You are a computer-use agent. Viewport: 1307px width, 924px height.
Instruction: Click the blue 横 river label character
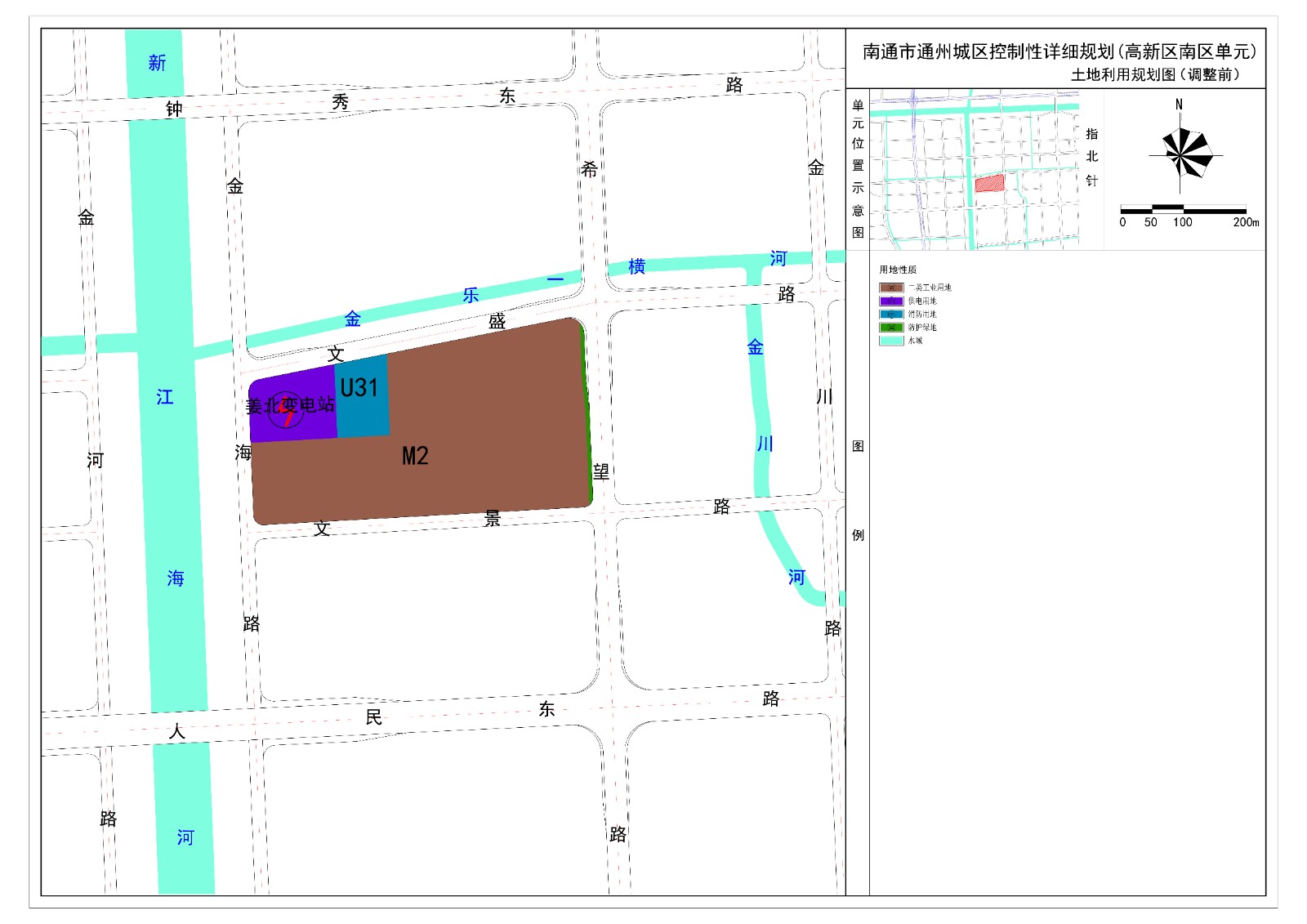(636, 266)
